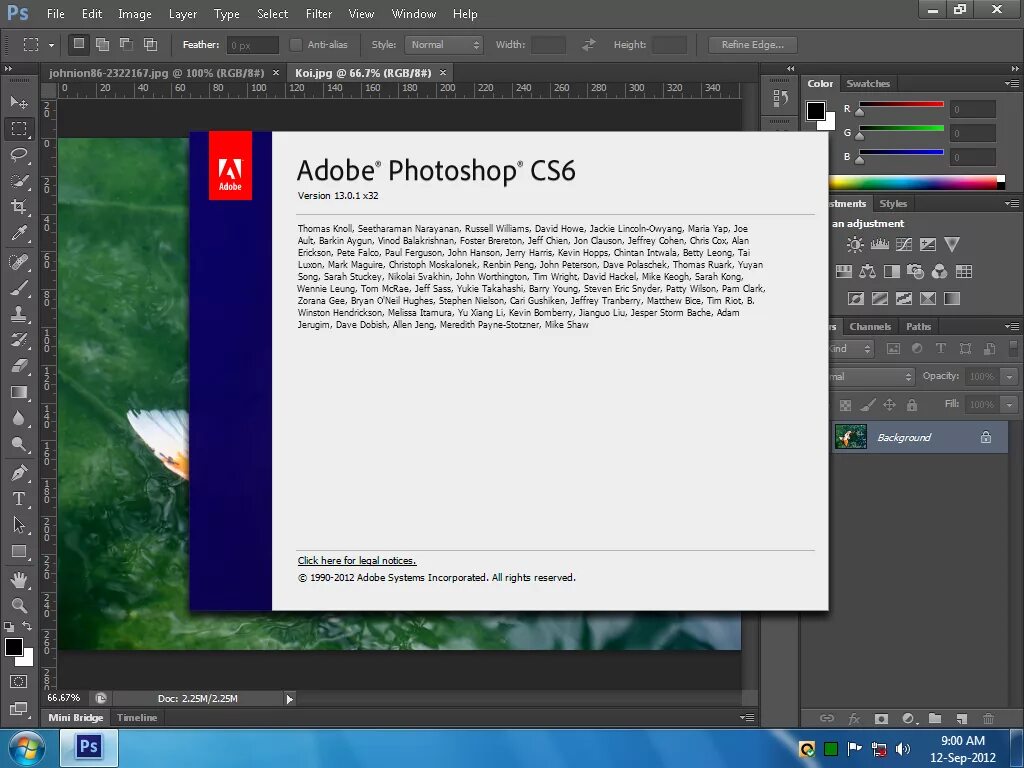Screen dimensions: 1024x768
Task: Open the Color panel options menu
Action: 1012,84
